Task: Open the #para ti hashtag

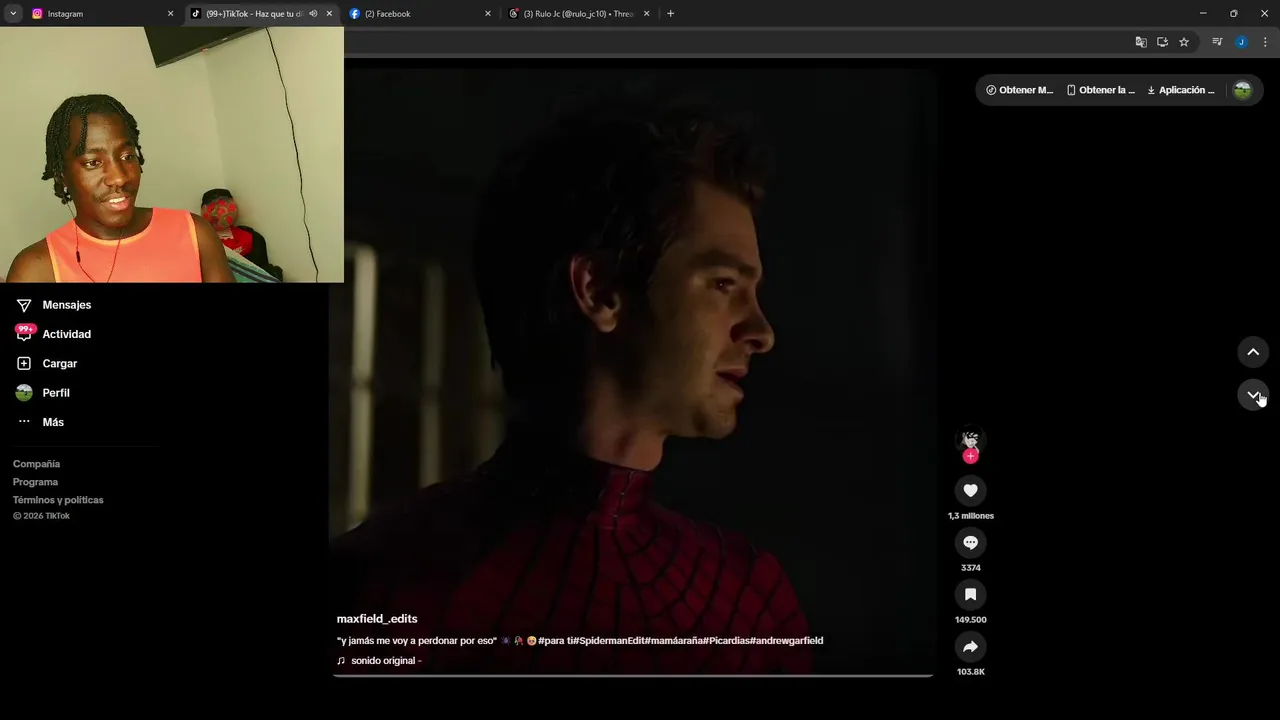Action: click(555, 640)
